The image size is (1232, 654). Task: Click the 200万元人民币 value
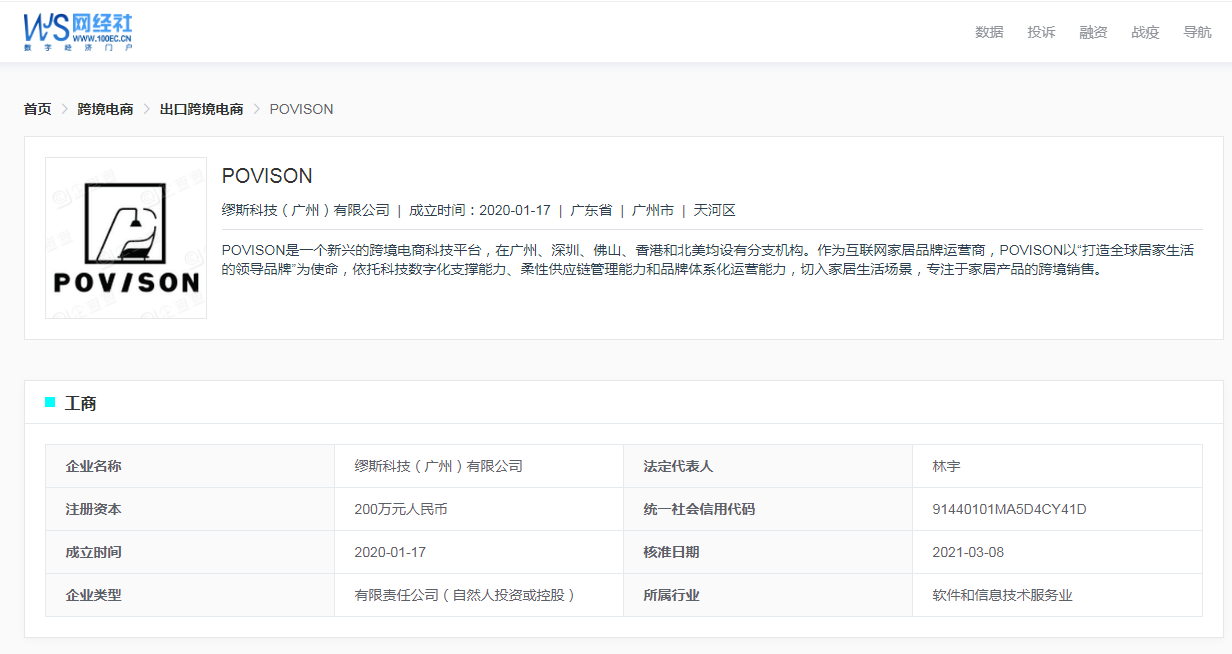click(401, 509)
